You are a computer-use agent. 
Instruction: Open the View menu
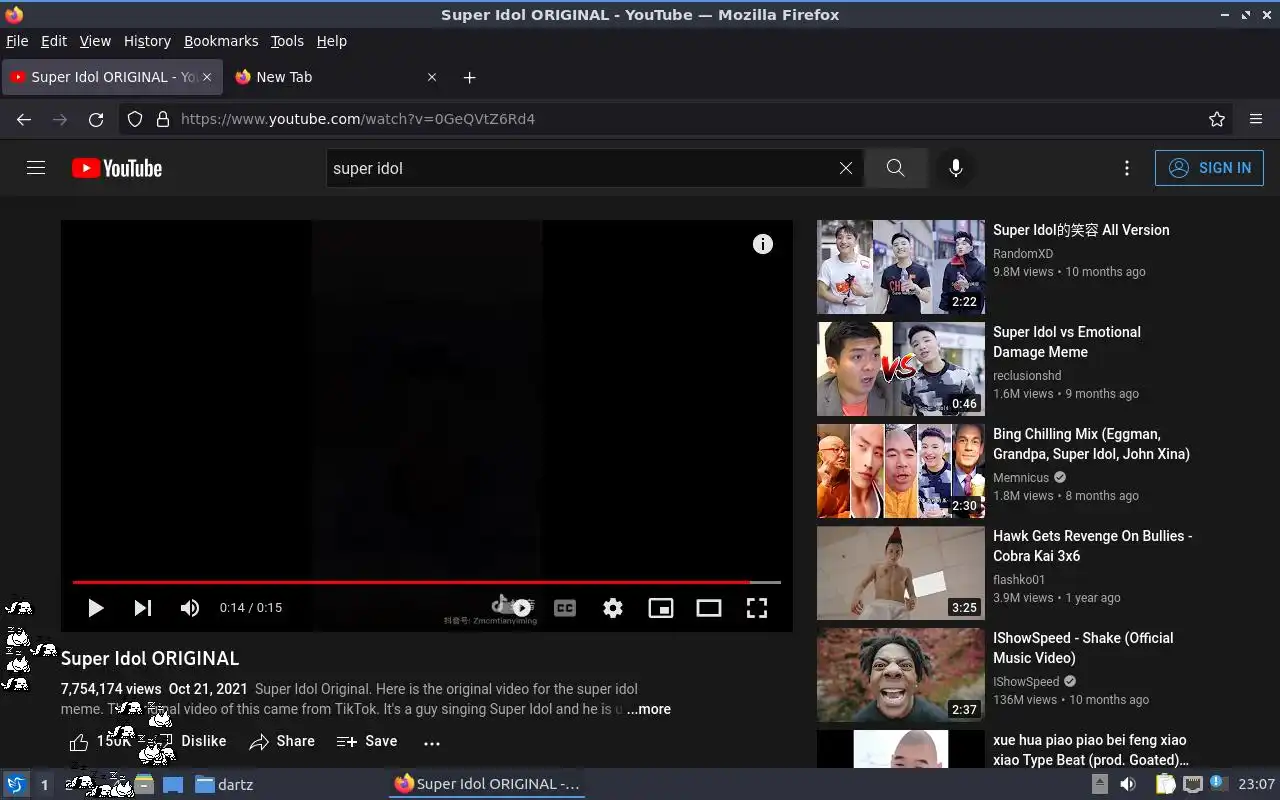point(95,41)
